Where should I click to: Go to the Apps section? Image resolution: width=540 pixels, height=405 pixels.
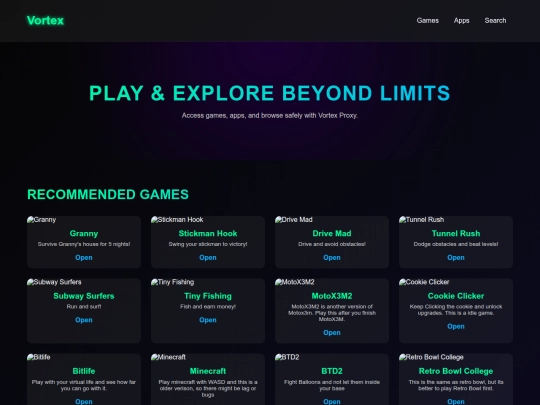[x=461, y=21]
